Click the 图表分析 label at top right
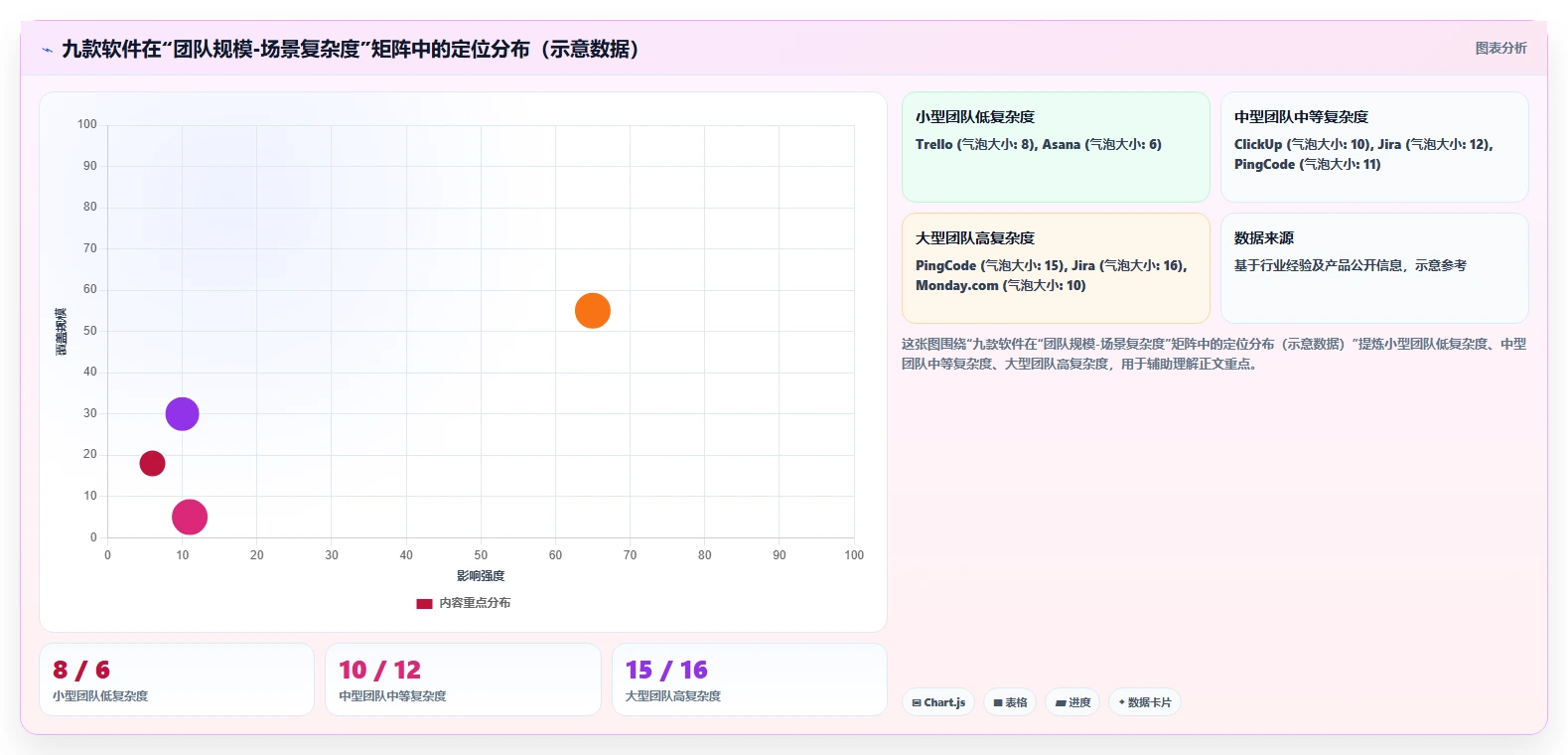The height and width of the screenshot is (755, 1568). [1500, 48]
